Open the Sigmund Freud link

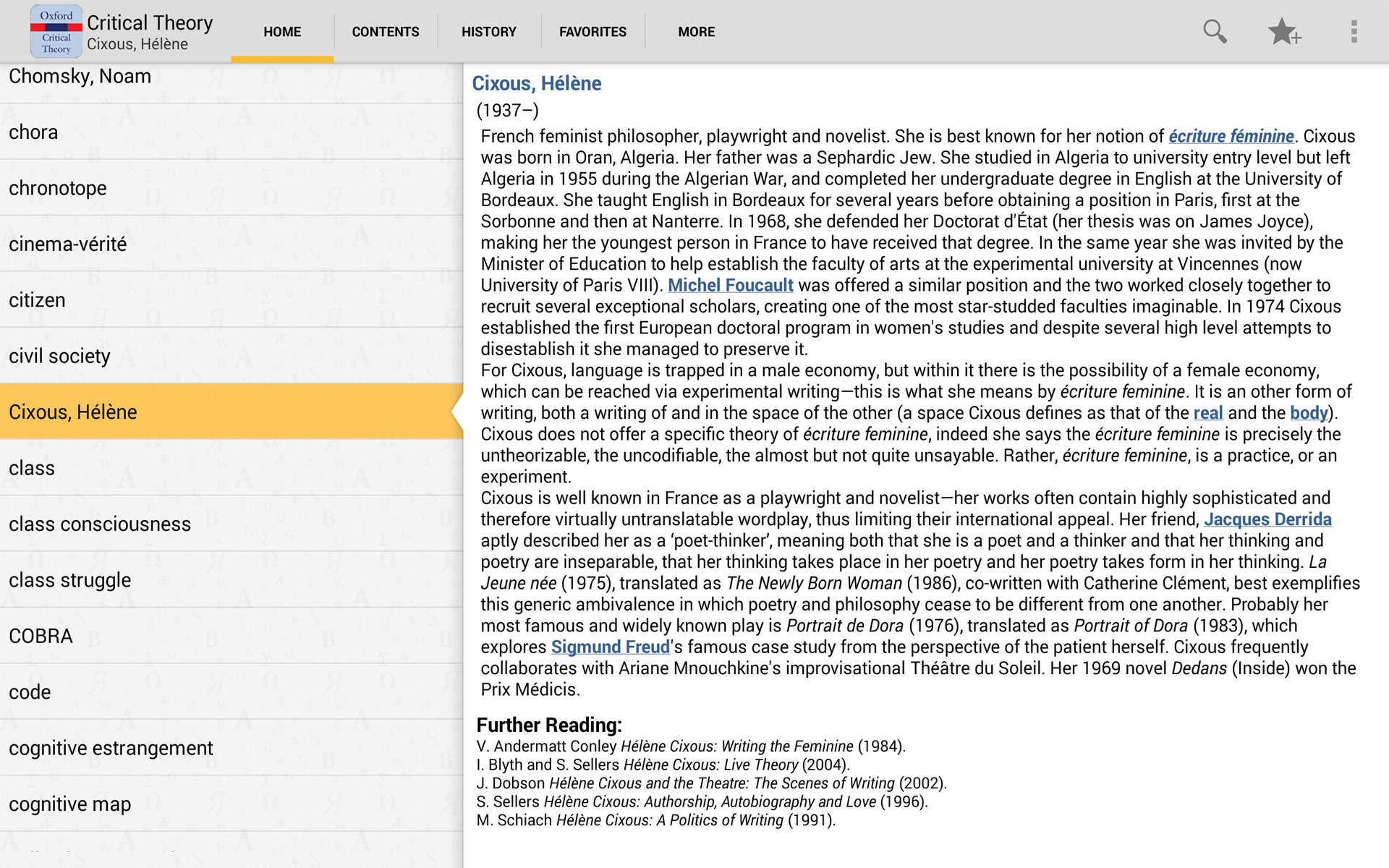coord(611,647)
